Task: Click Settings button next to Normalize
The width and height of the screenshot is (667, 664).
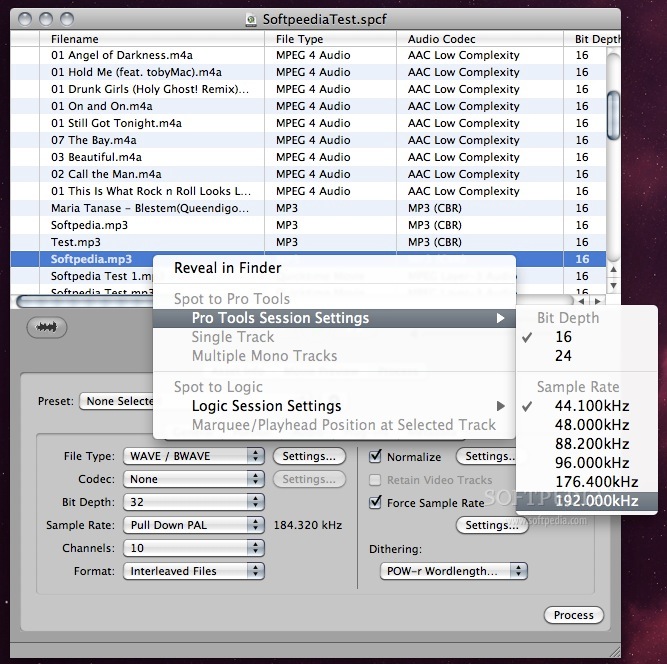Action: 486,456
